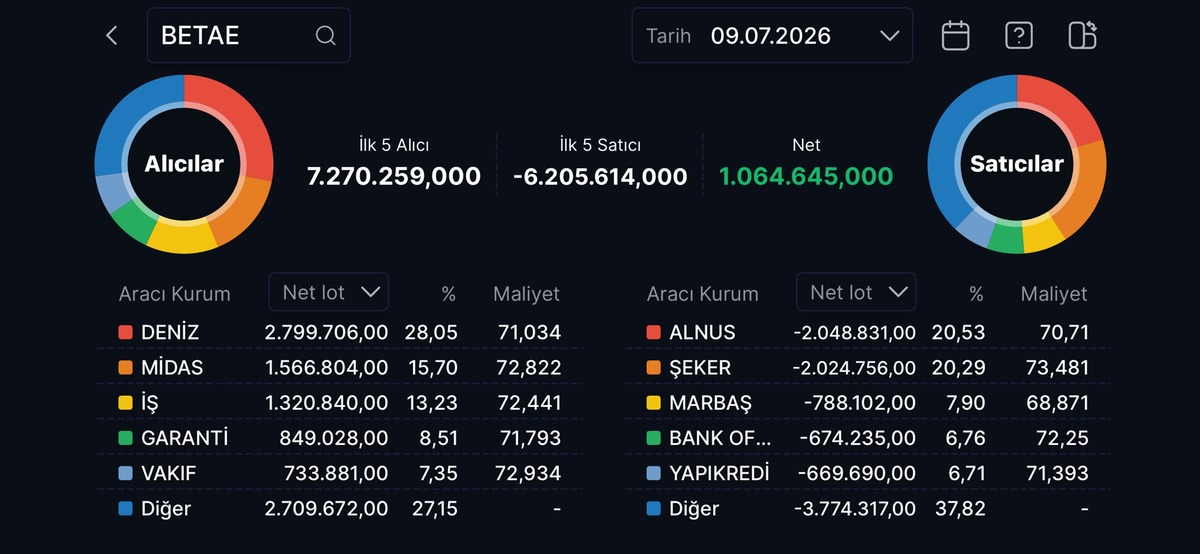Click the Alıcılar donut chart

click(184, 163)
